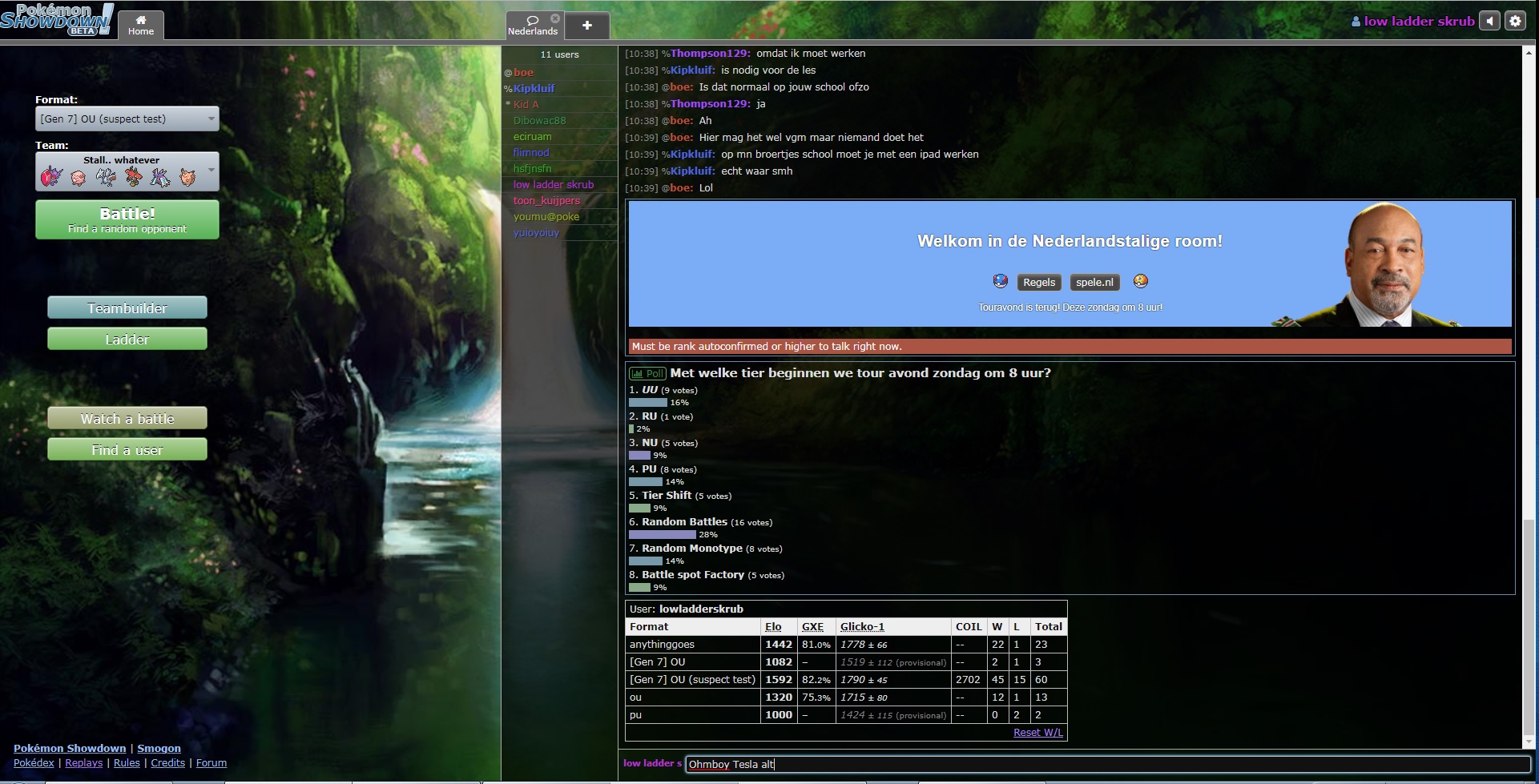Click the 1592 Elo cell for OU suspect test

(779, 679)
